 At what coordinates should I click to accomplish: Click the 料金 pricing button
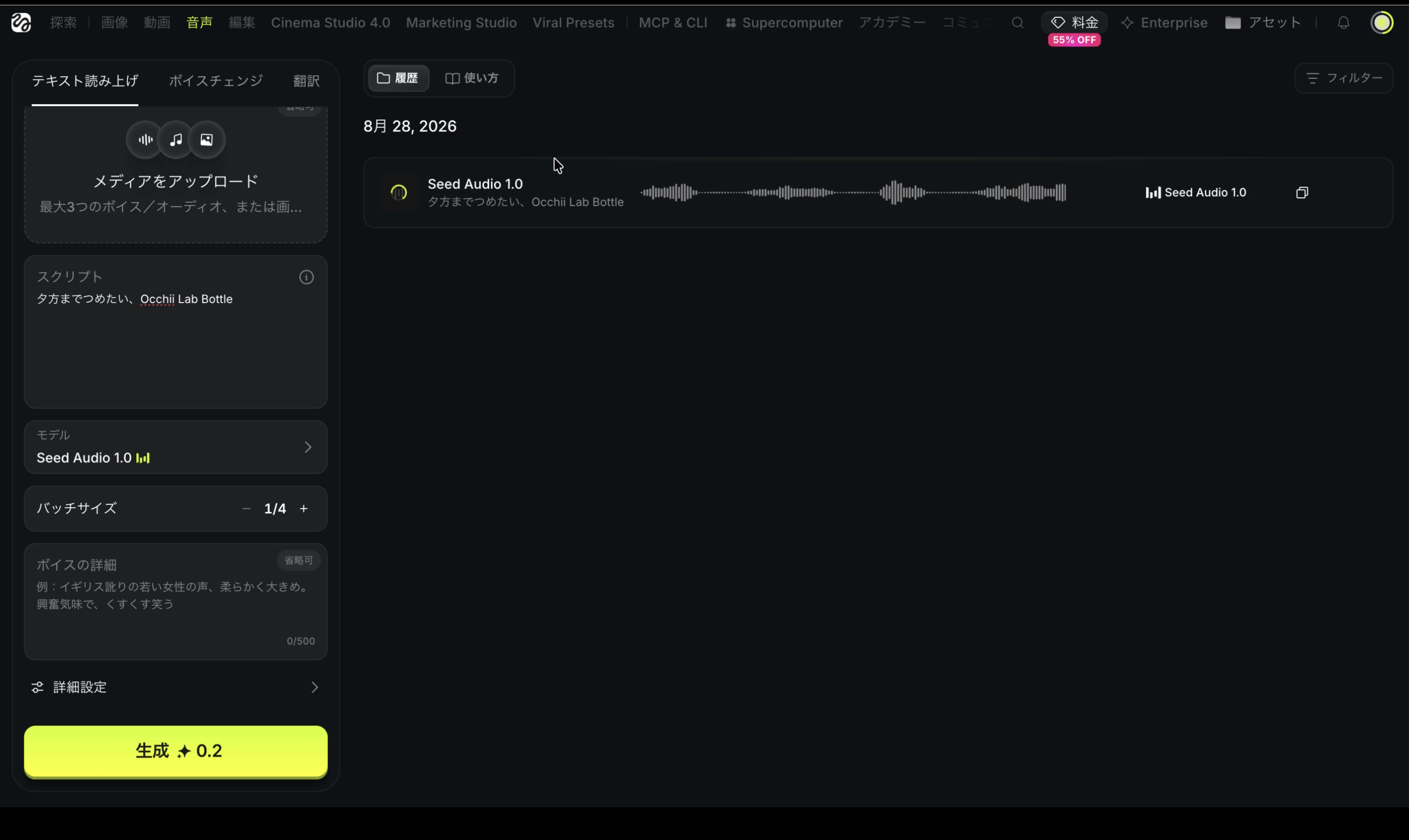1075,23
